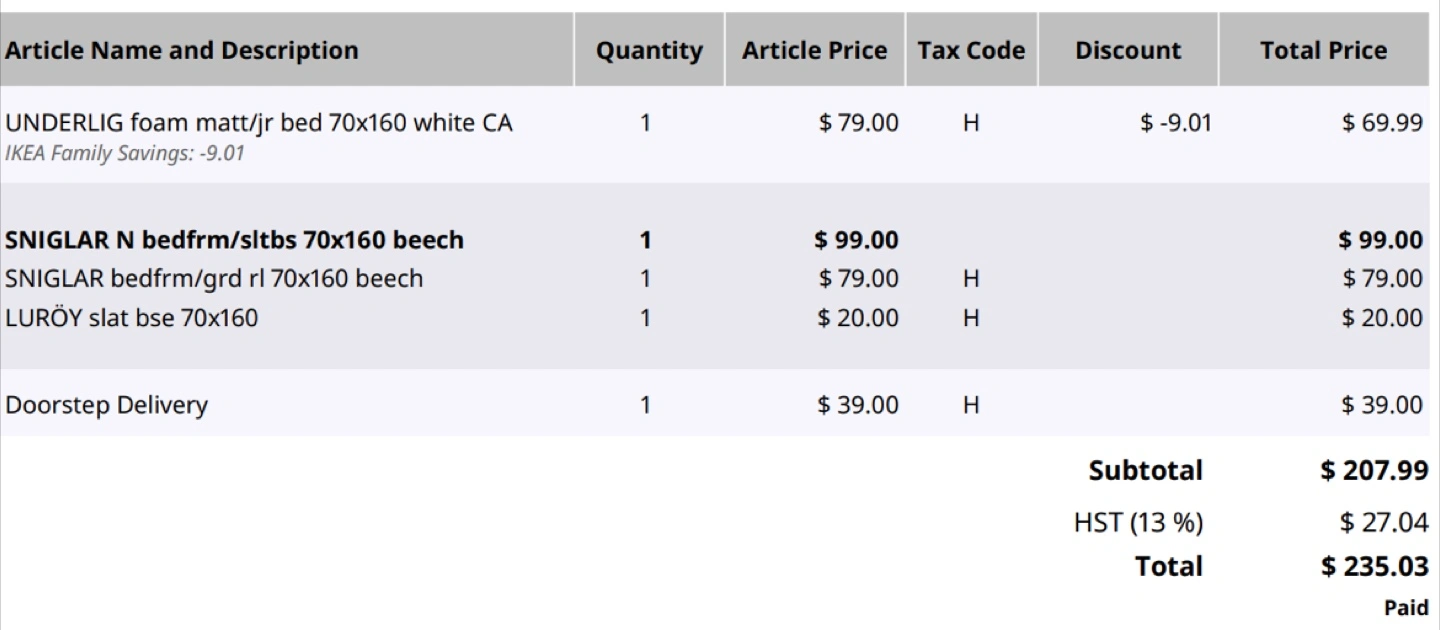Click the $ -9.01 discount amount
Viewport: 1440px width, 630px height.
tap(1176, 123)
